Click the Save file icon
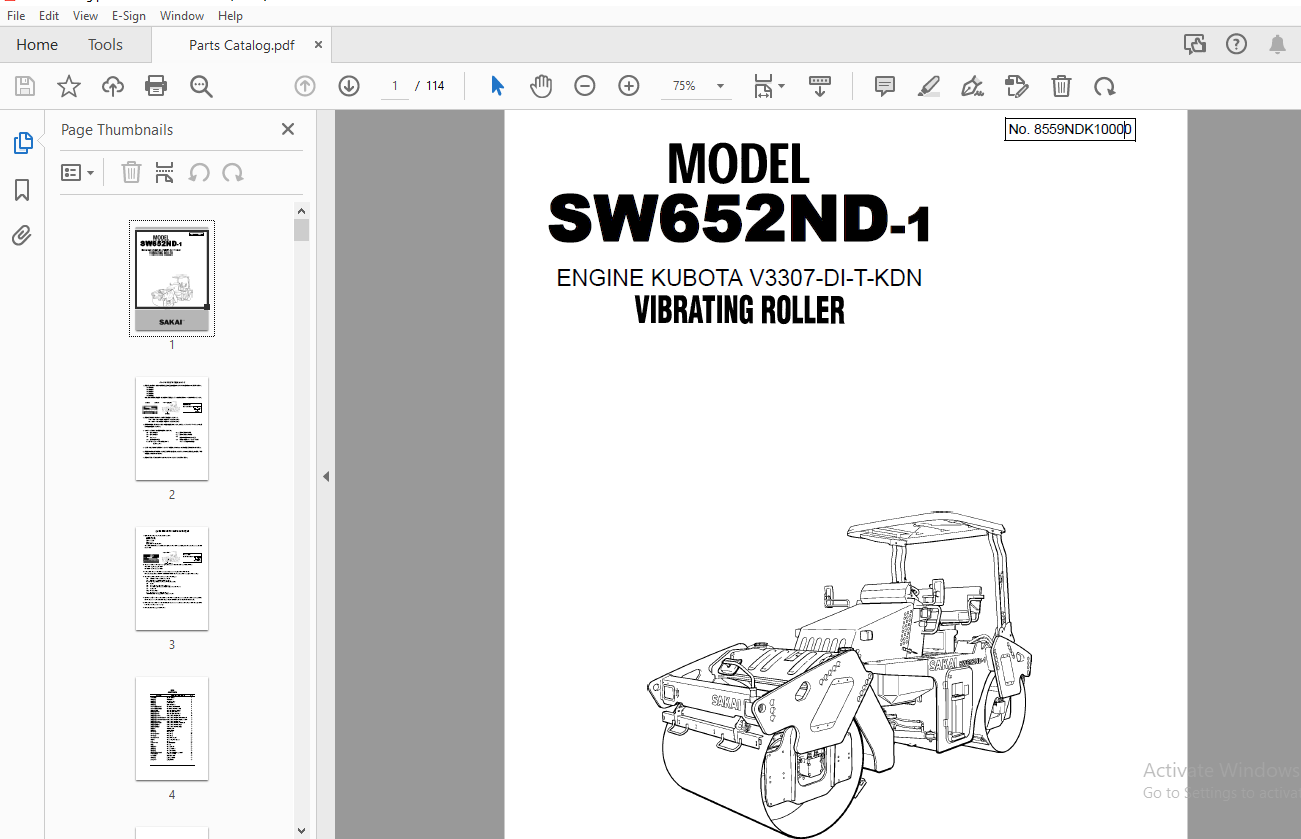 (25, 86)
